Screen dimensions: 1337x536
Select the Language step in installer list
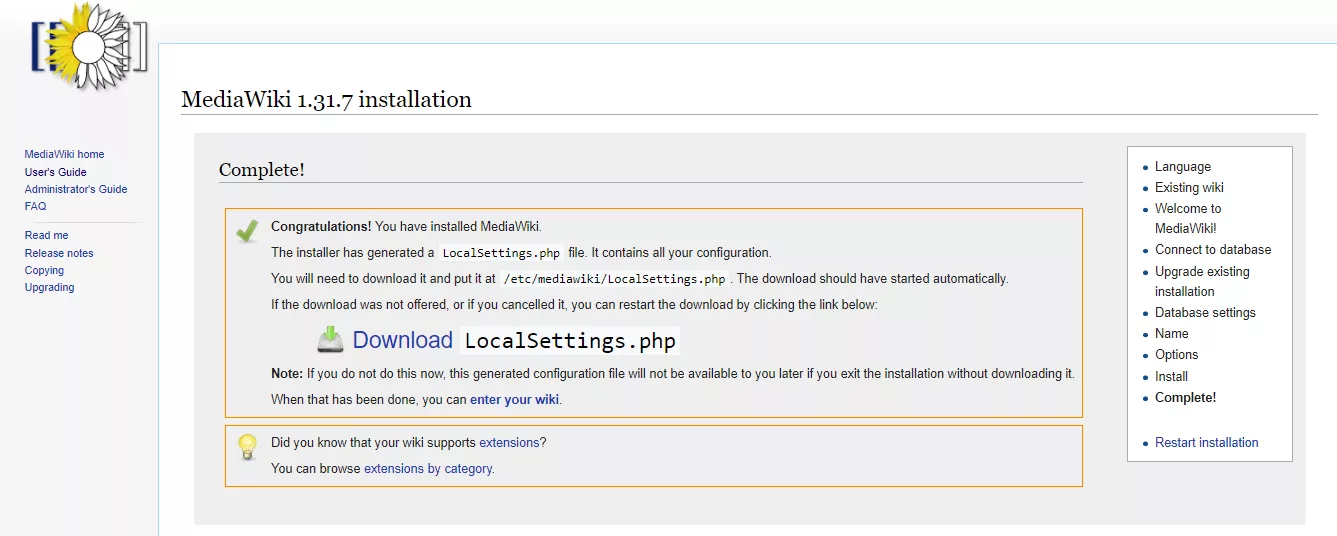(x=1182, y=167)
